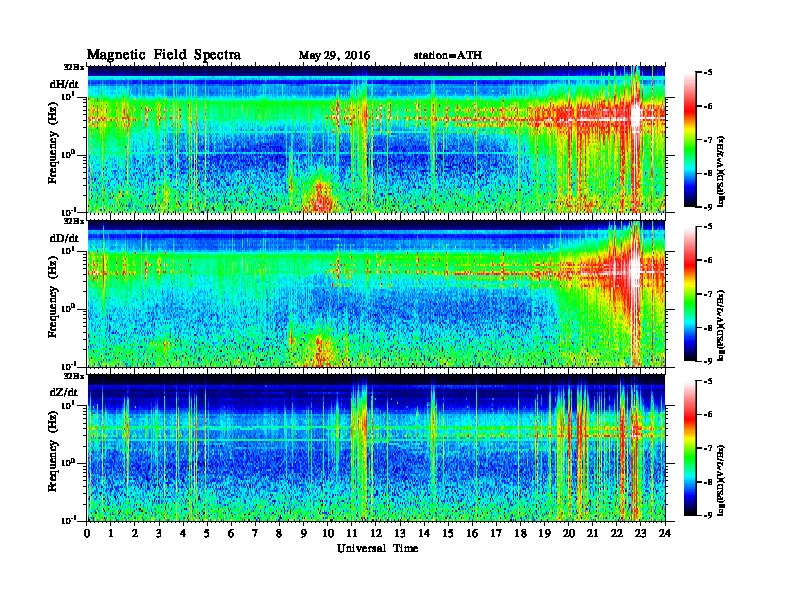
Task: Click the dD/dt spectrogram plot
Action: coord(376,293)
